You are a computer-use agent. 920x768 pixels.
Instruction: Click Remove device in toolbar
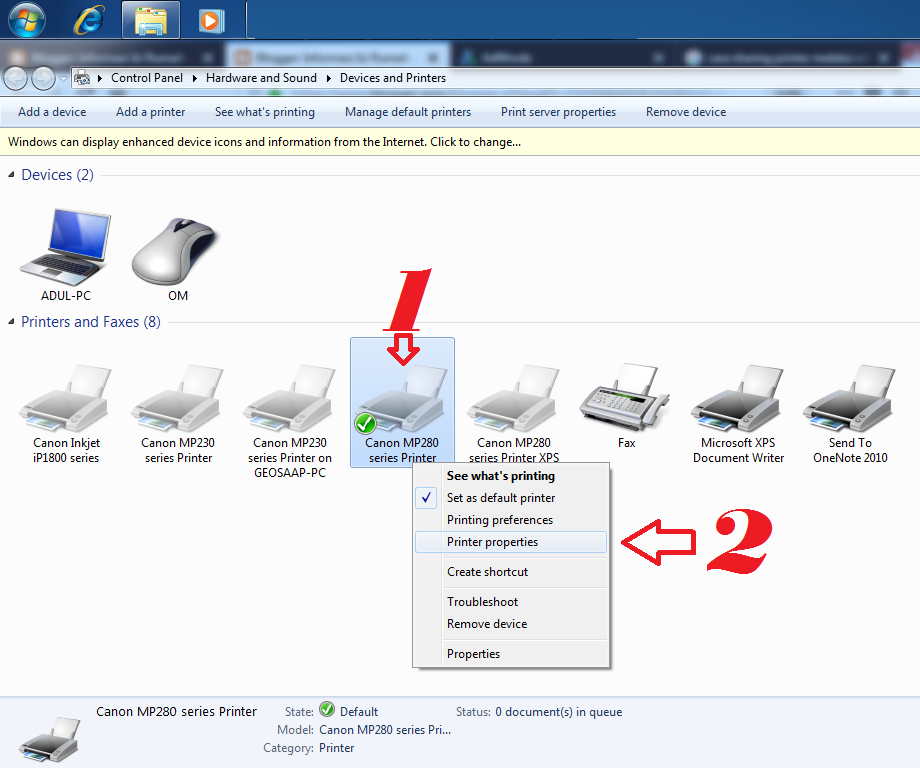point(686,112)
